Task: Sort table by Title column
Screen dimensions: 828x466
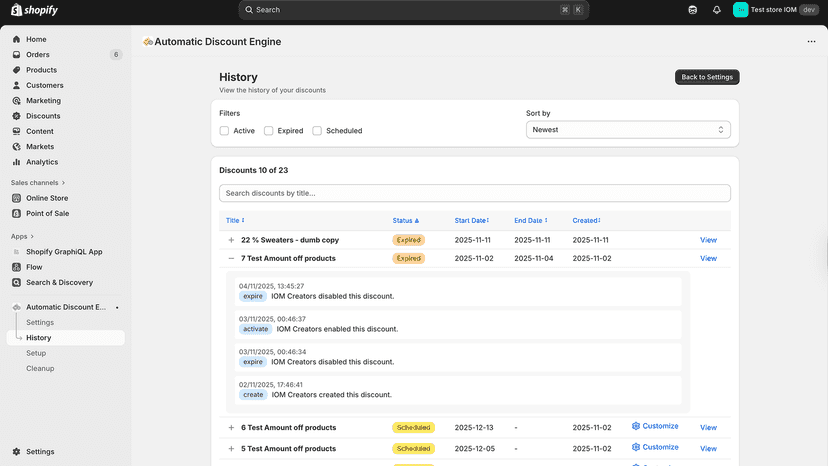Action: [235, 220]
